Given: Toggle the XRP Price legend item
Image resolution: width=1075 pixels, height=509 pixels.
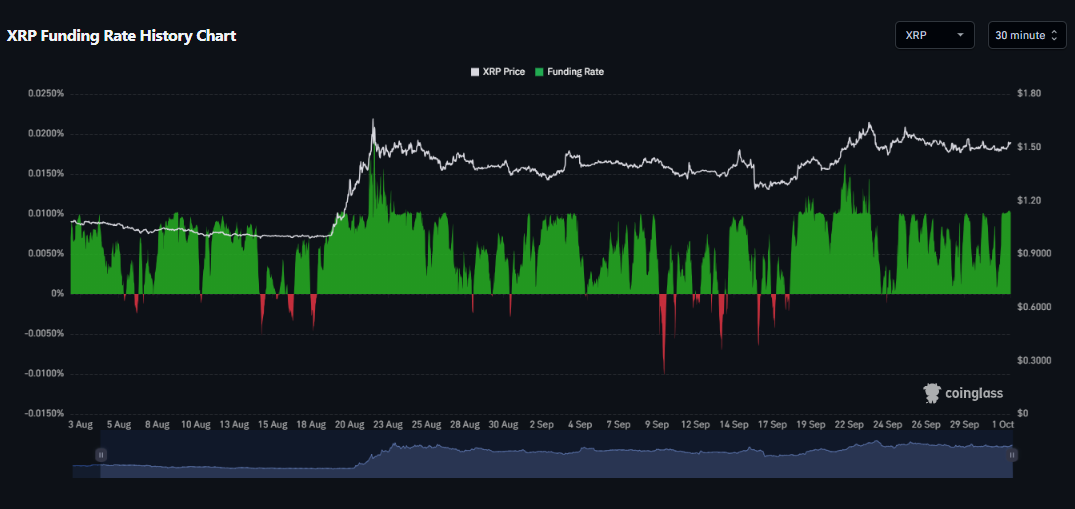Looking at the screenshot, I should coord(497,71).
